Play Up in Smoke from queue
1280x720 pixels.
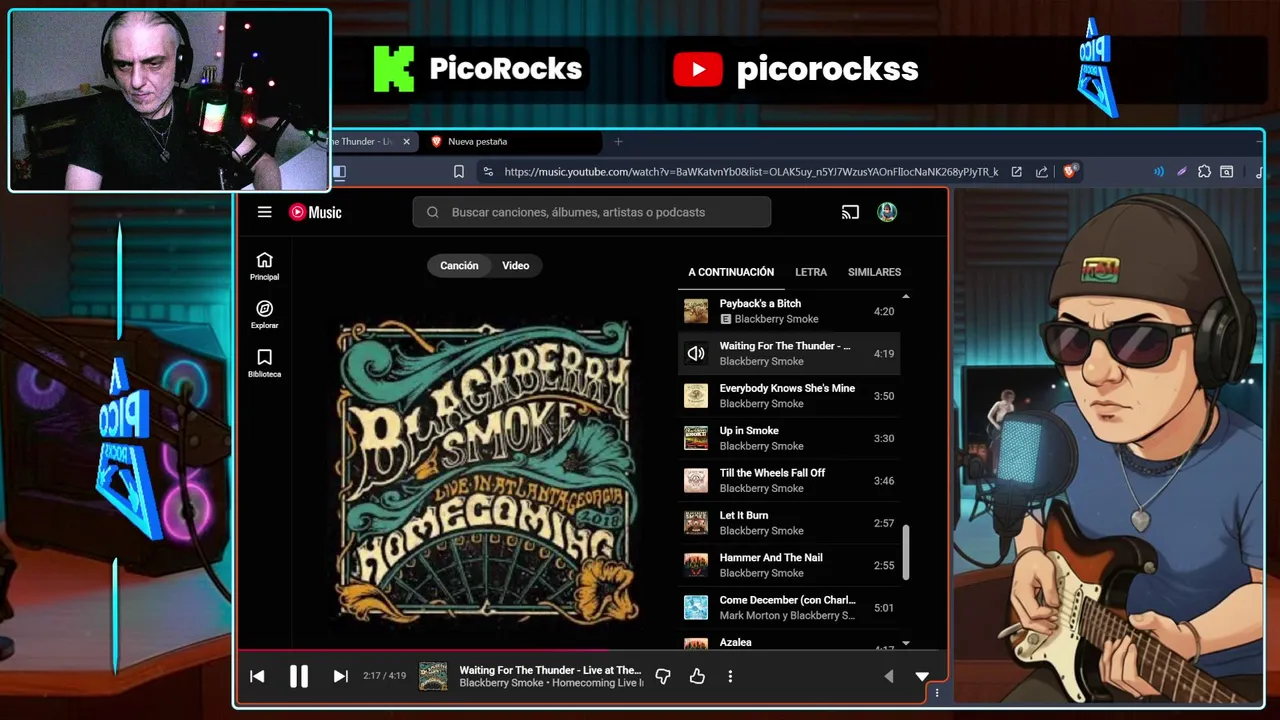(x=789, y=438)
